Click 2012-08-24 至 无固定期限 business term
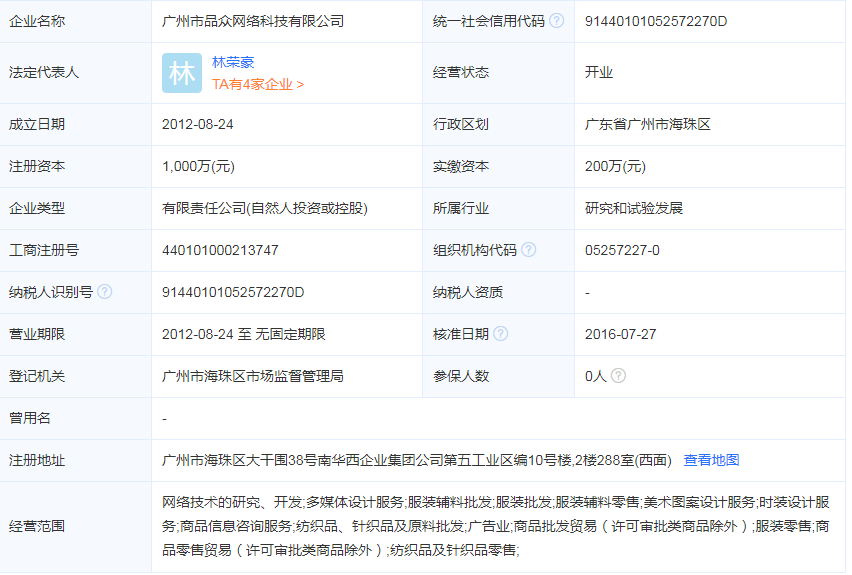Viewport: 852px width, 575px height. 243,334
